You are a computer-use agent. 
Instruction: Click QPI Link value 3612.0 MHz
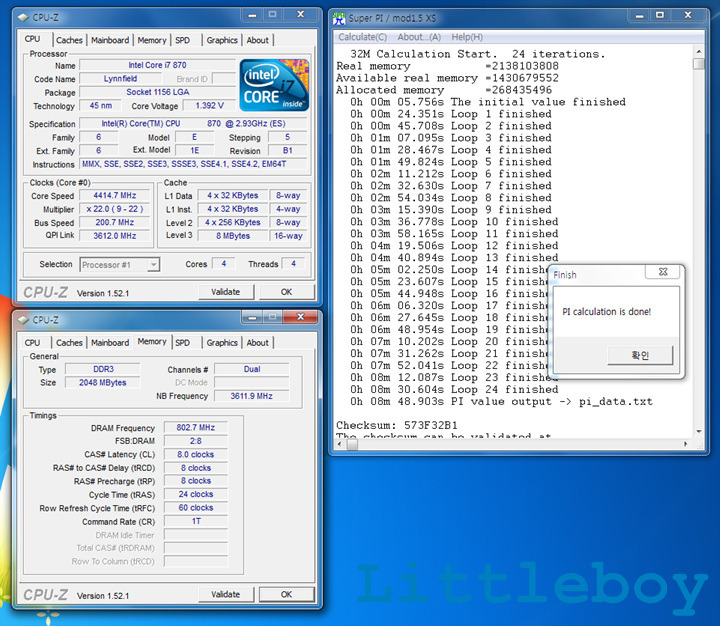[x=115, y=236]
